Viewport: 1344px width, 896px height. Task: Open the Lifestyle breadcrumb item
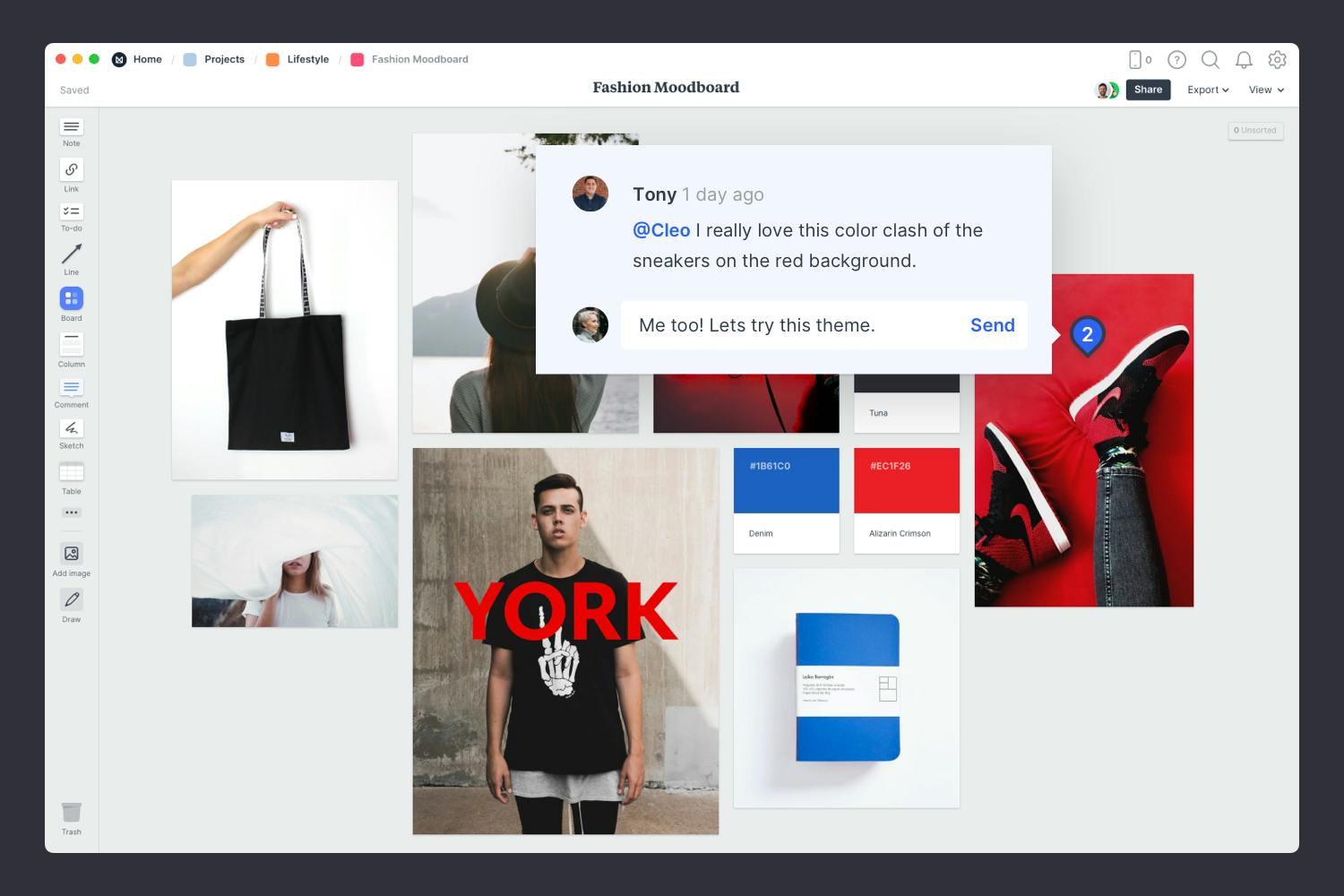(x=306, y=59)
